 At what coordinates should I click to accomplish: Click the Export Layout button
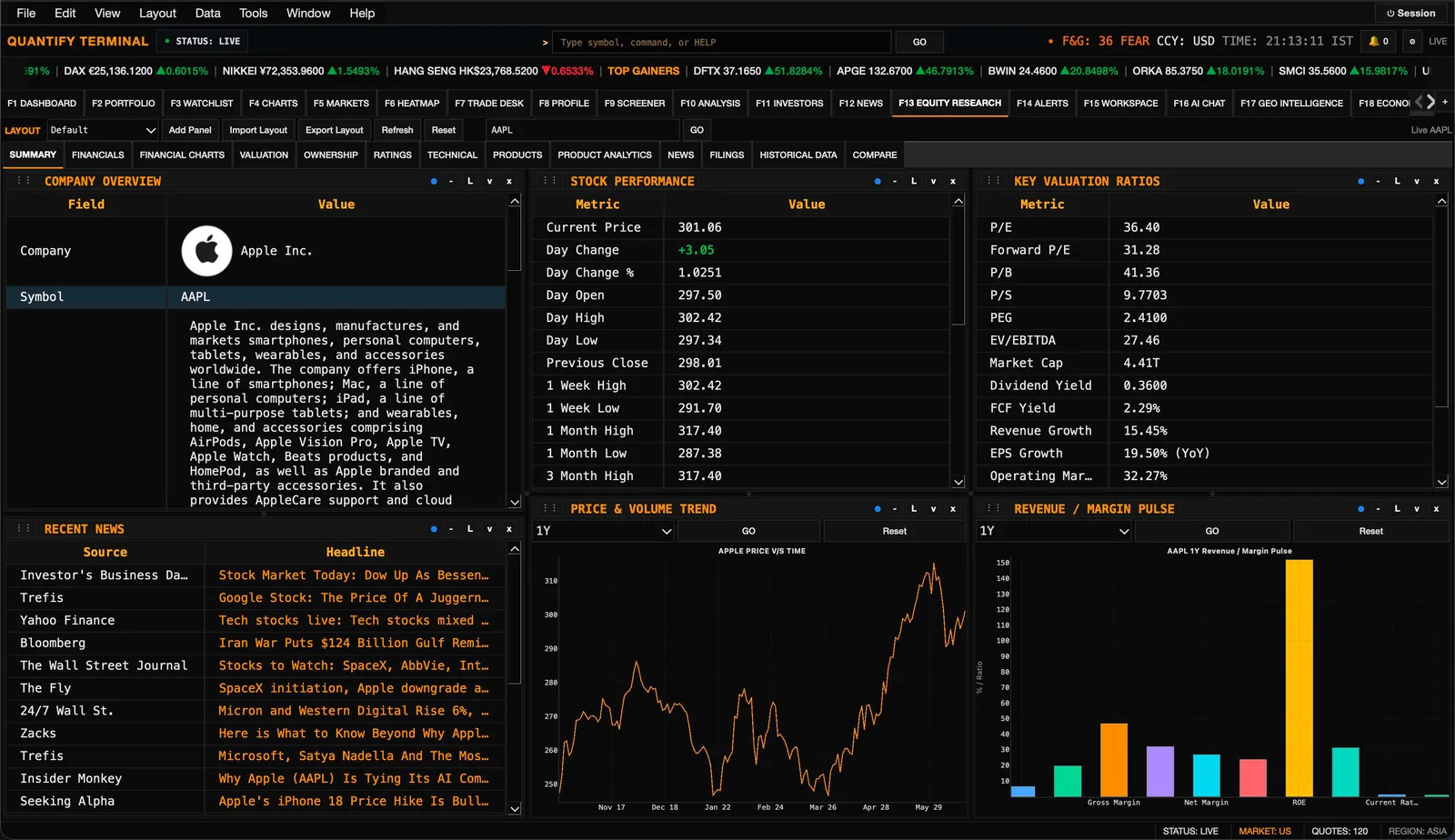pyautogui.click(x=334, y=130)
